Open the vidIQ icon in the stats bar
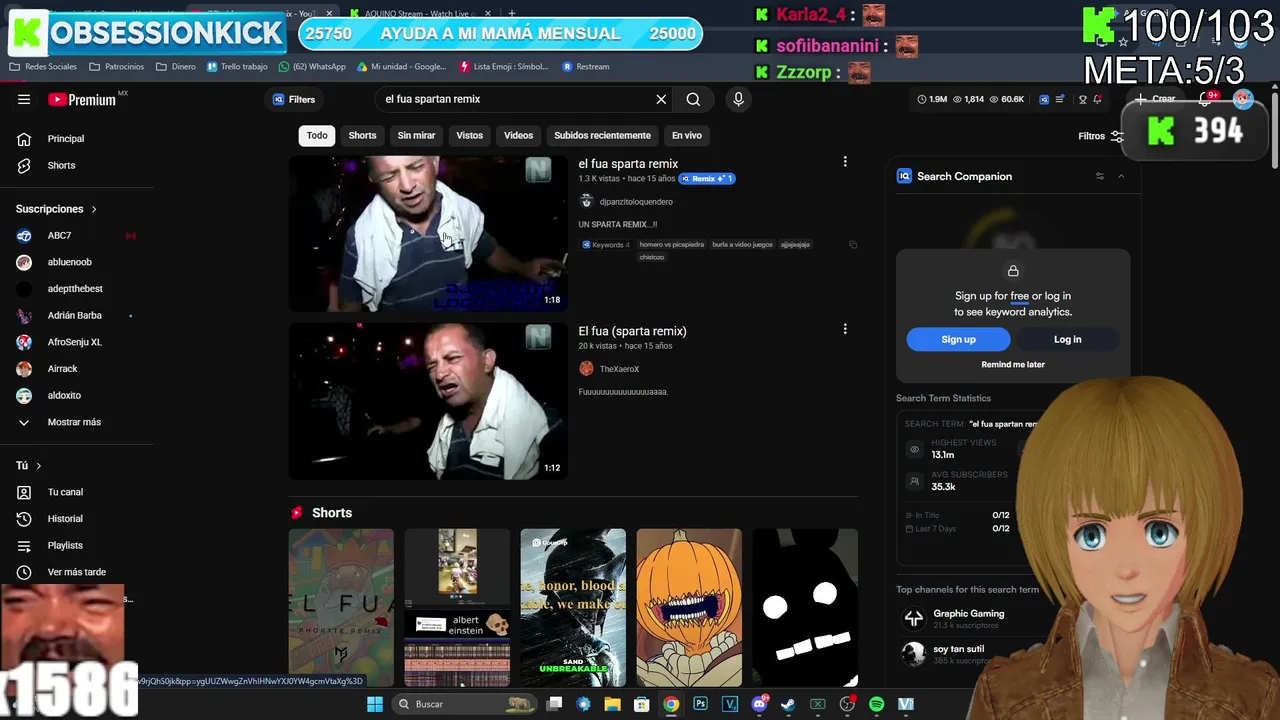1280x720 pixels. tap(1044, 99)
